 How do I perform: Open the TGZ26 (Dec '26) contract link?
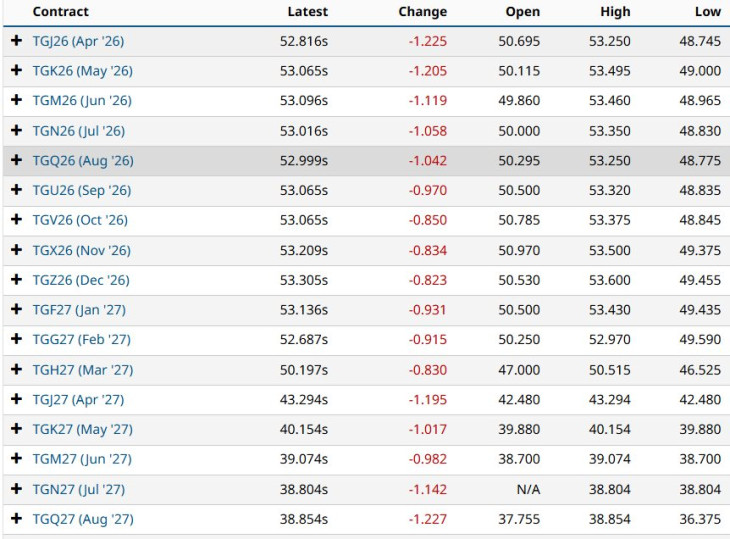(80, 280)
